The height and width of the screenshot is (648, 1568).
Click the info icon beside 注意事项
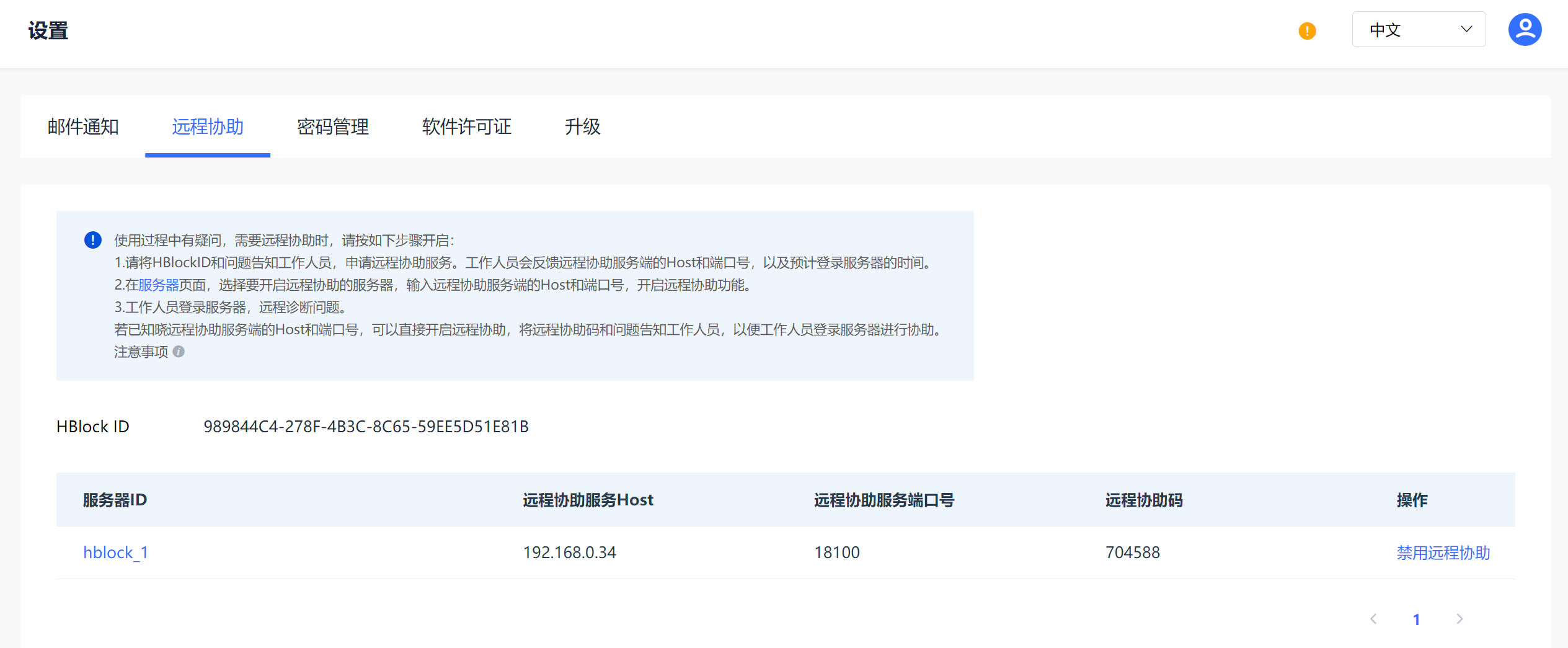click(x=179, y=352)
